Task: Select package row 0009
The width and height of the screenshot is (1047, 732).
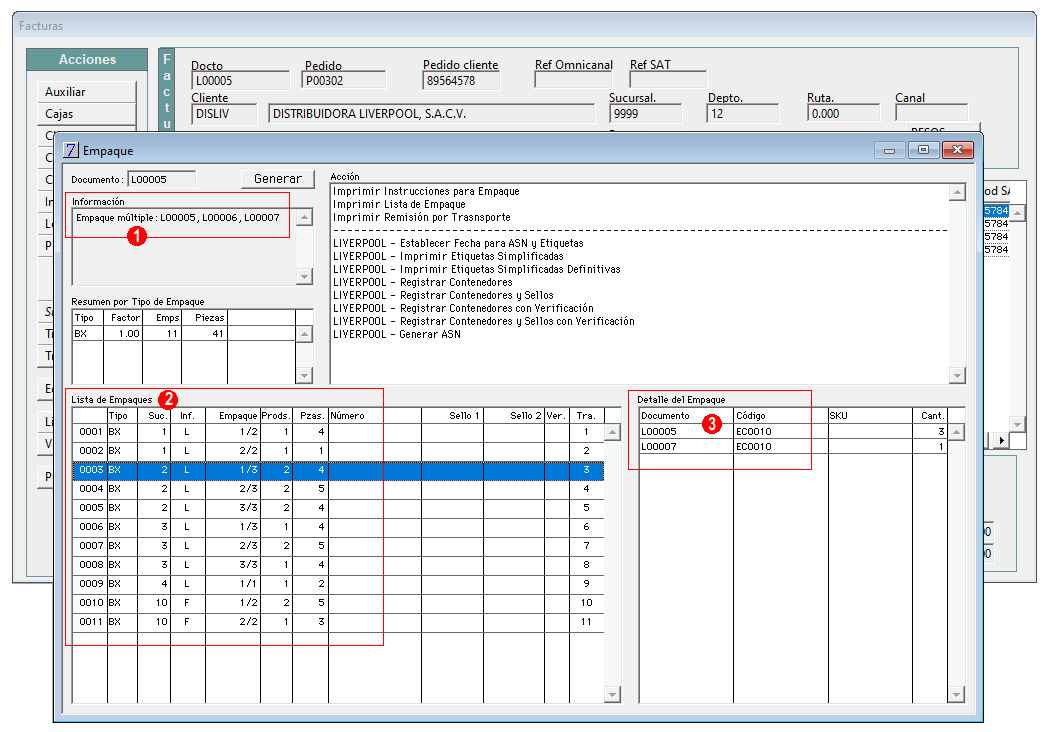Action: (338, 584)
